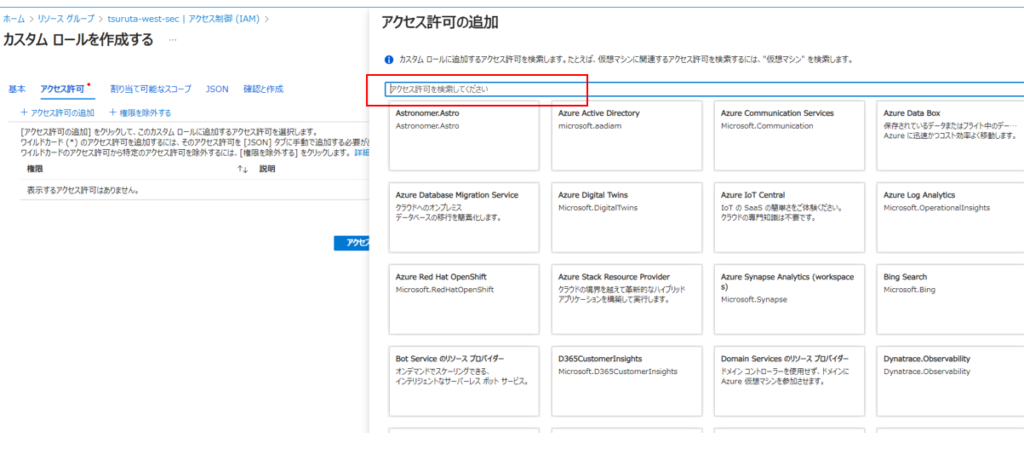
Task: Open the Dynatrace.Observability card
Action: coord(950,381)
